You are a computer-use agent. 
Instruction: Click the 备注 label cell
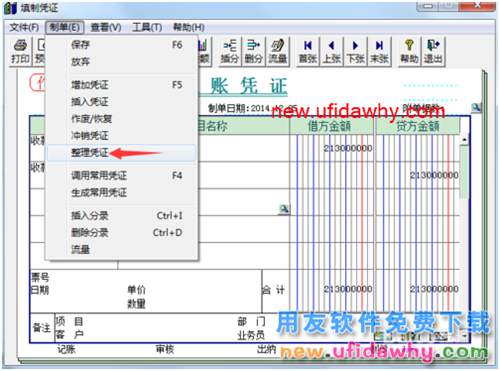click(x=42, y=328)
